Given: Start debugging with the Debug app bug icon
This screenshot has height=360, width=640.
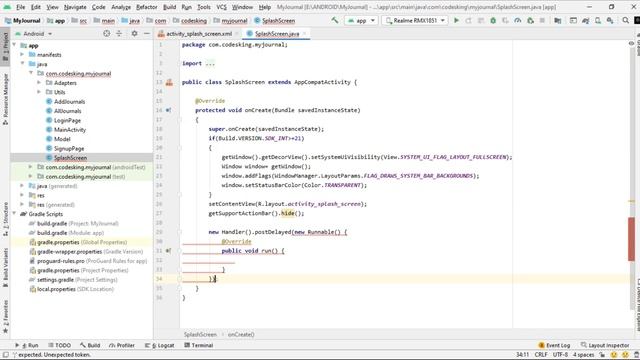Looking at the screenshot, I should (x=493, y=20).
